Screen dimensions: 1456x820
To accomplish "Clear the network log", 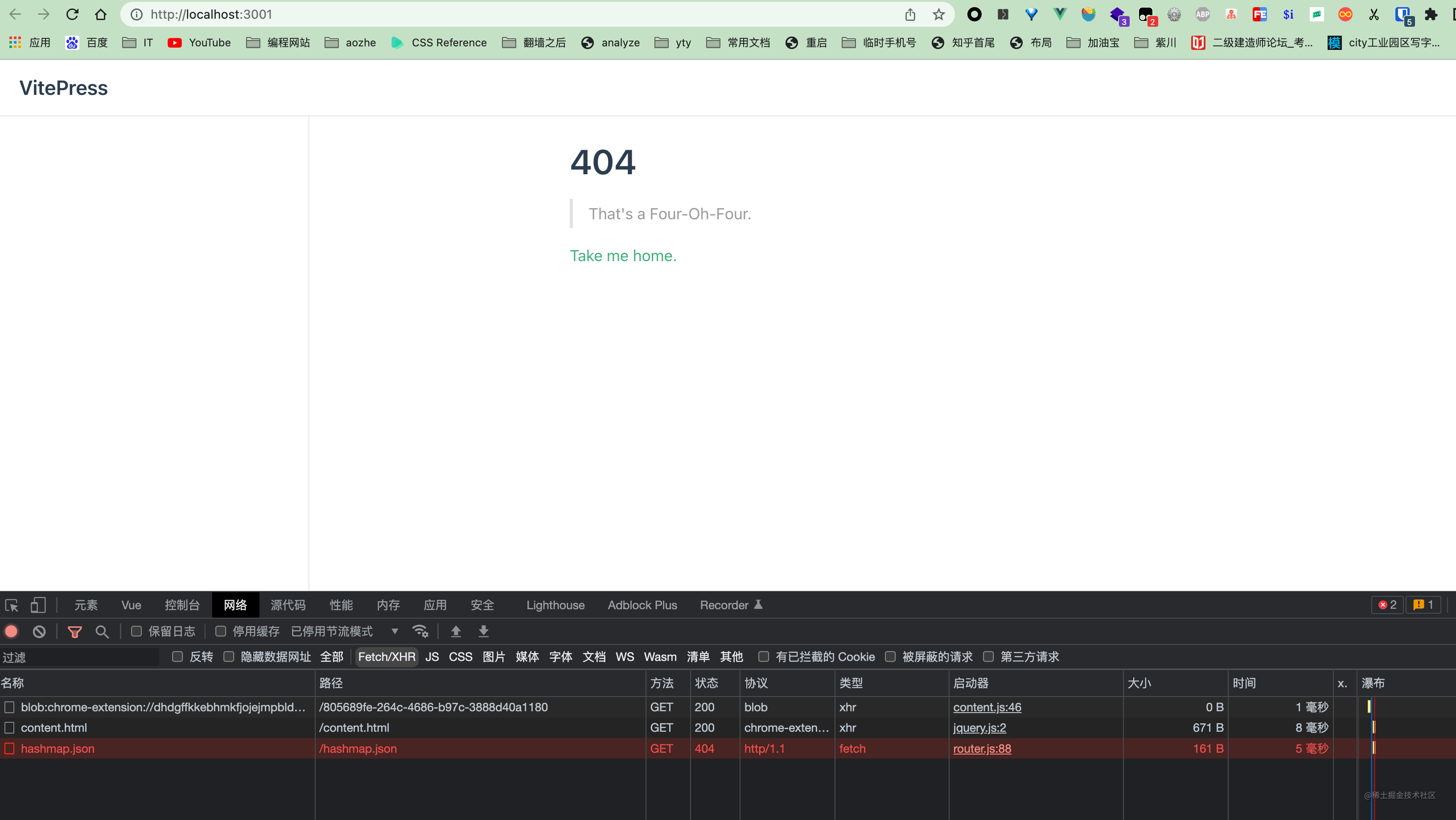I will (x=39, y=631).
